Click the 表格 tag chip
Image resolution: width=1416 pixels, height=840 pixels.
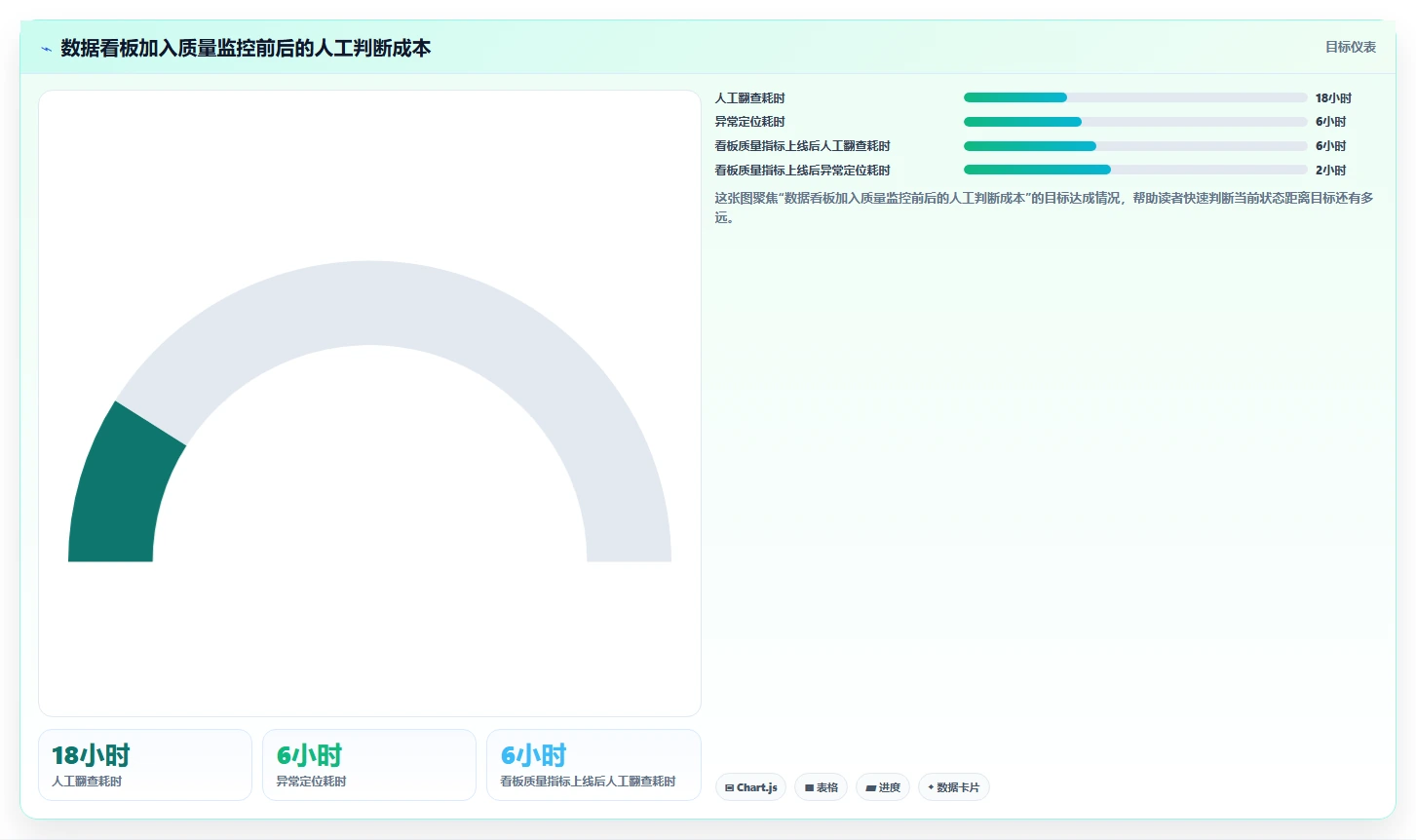[x=821, y=787]
